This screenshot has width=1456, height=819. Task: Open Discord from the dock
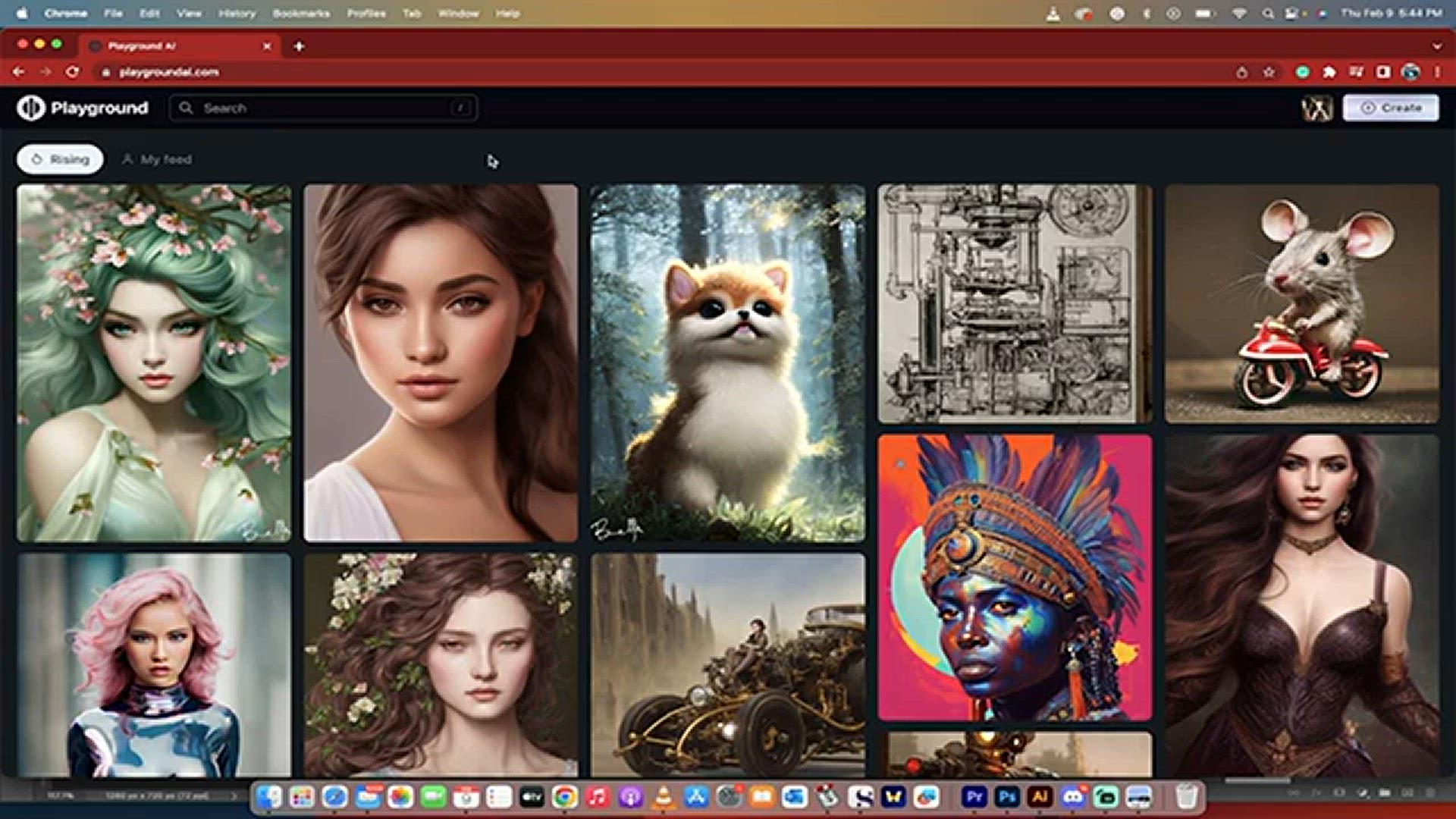point(1072,796)
